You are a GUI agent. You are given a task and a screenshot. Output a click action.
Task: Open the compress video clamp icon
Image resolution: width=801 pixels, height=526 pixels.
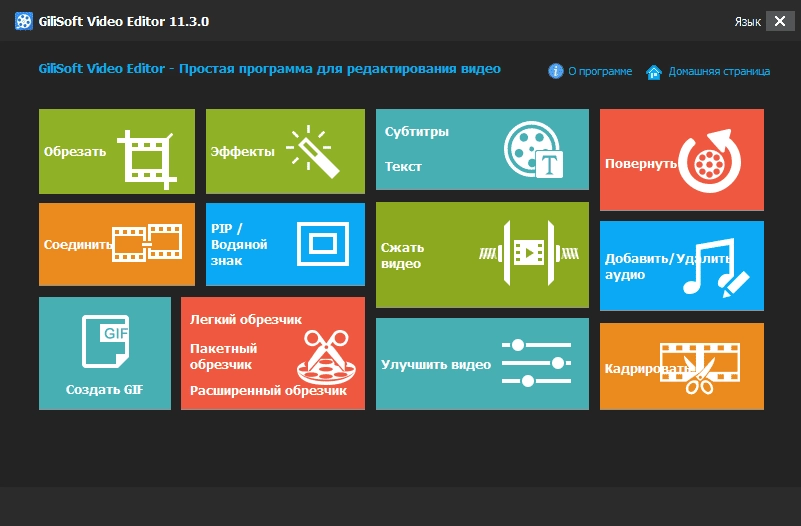click(529, 253)
